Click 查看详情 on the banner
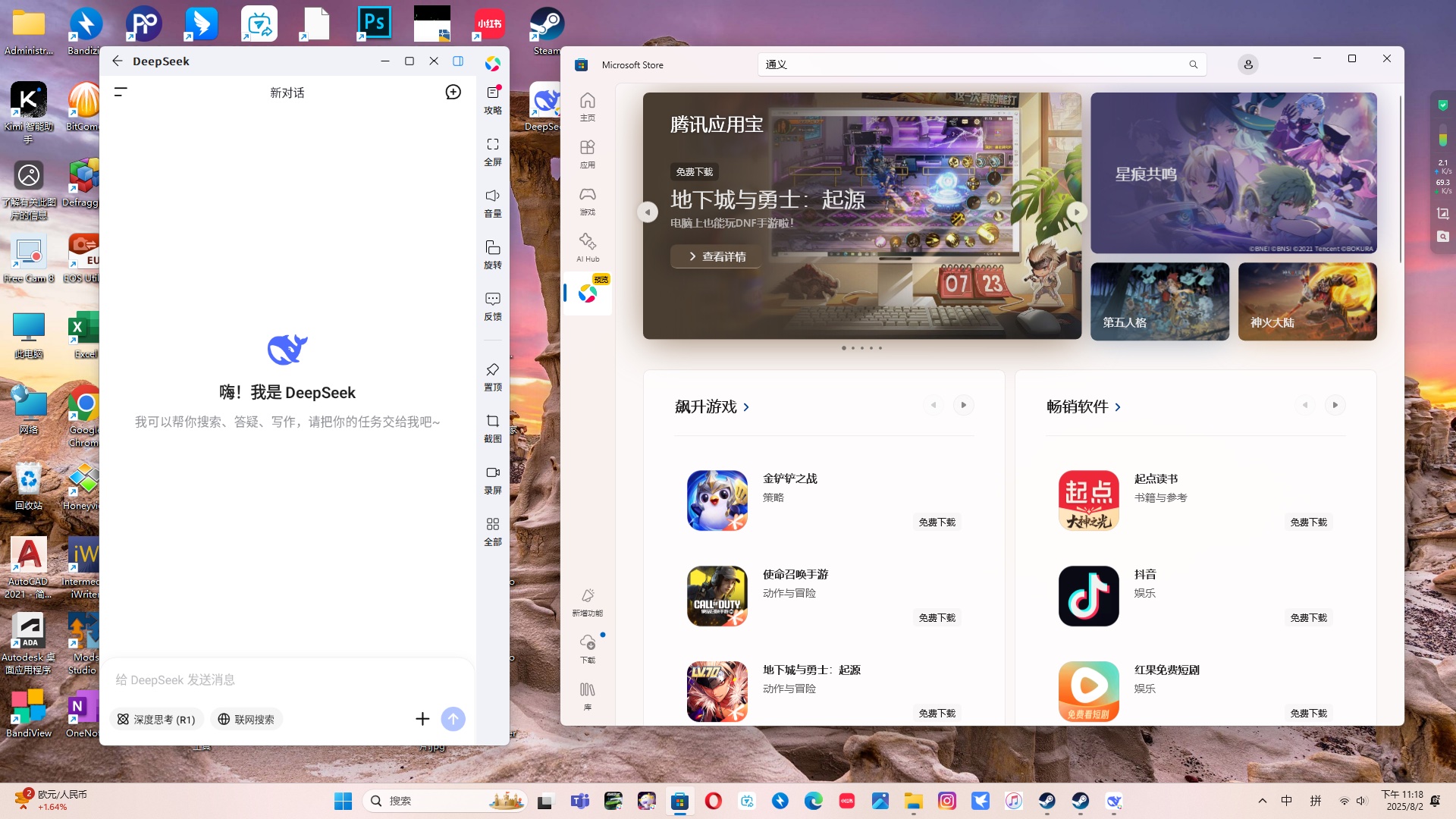The width and height of the screenshot is (1456, 819). (x=717, y=256)
